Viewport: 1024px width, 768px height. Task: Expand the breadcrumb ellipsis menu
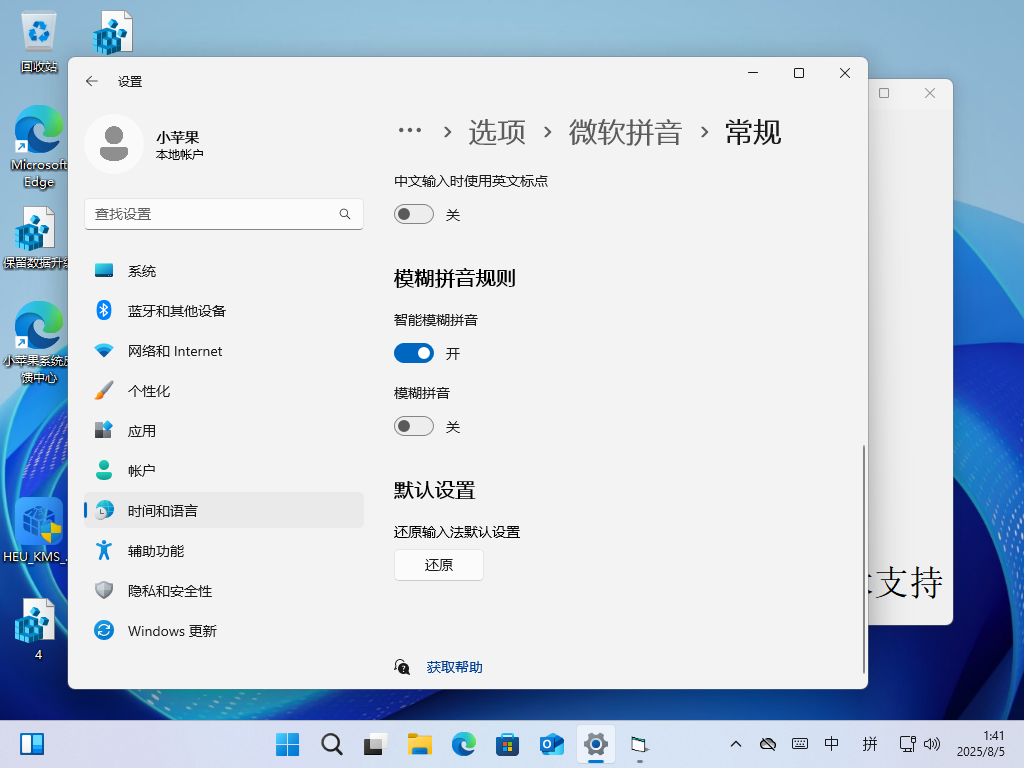pos(410,130)
